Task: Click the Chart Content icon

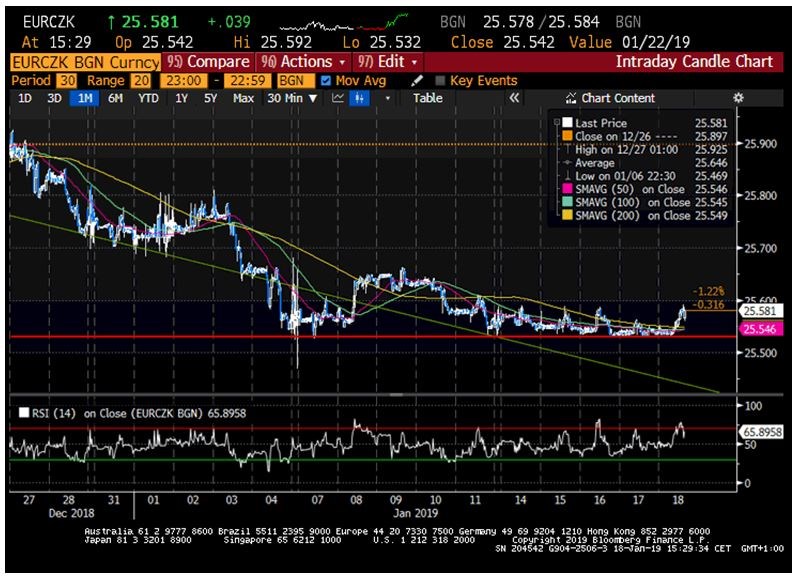Action: pyautogui.click(x=572, y=98)
